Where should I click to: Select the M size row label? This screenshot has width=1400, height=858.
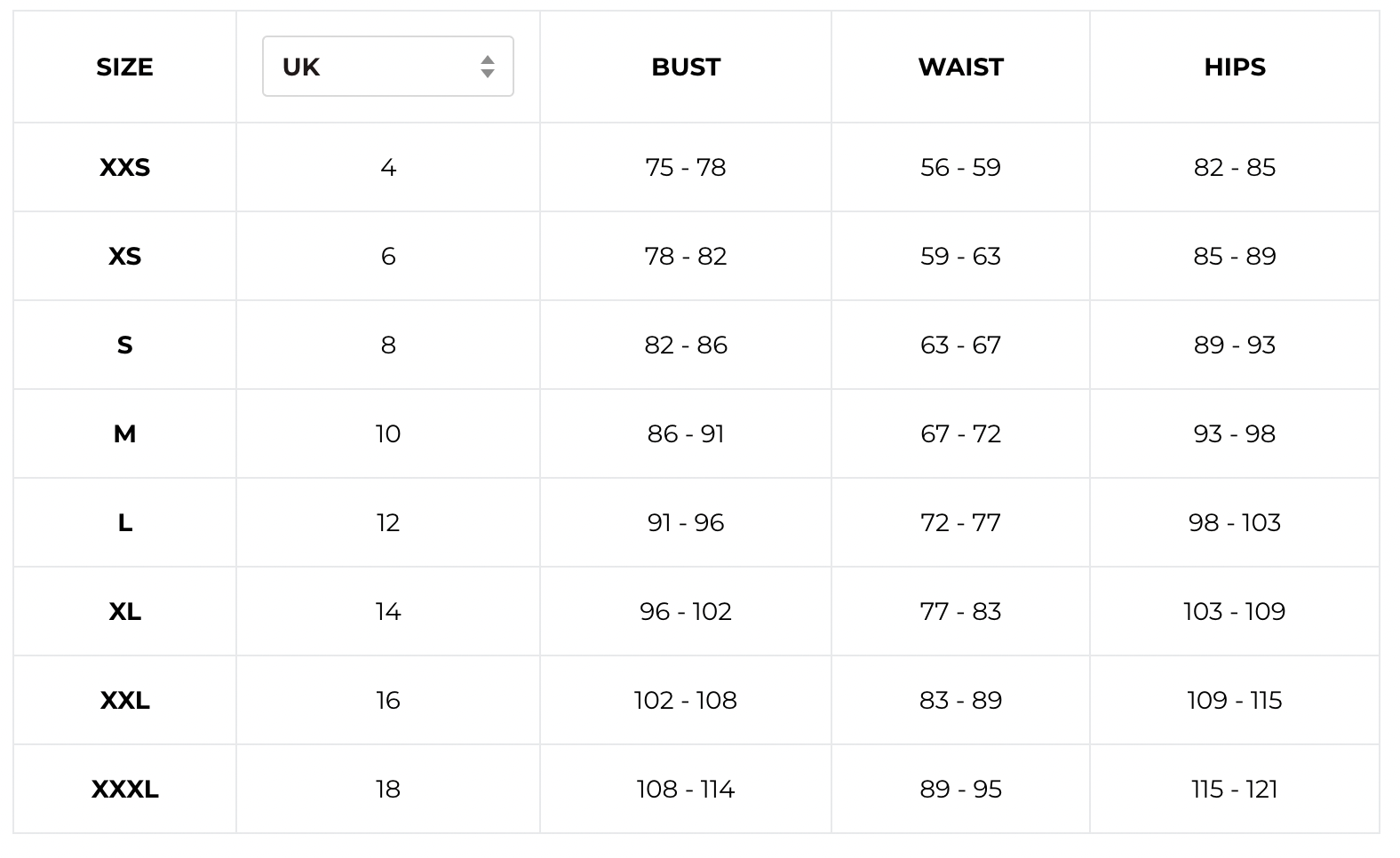pos(124,434)
